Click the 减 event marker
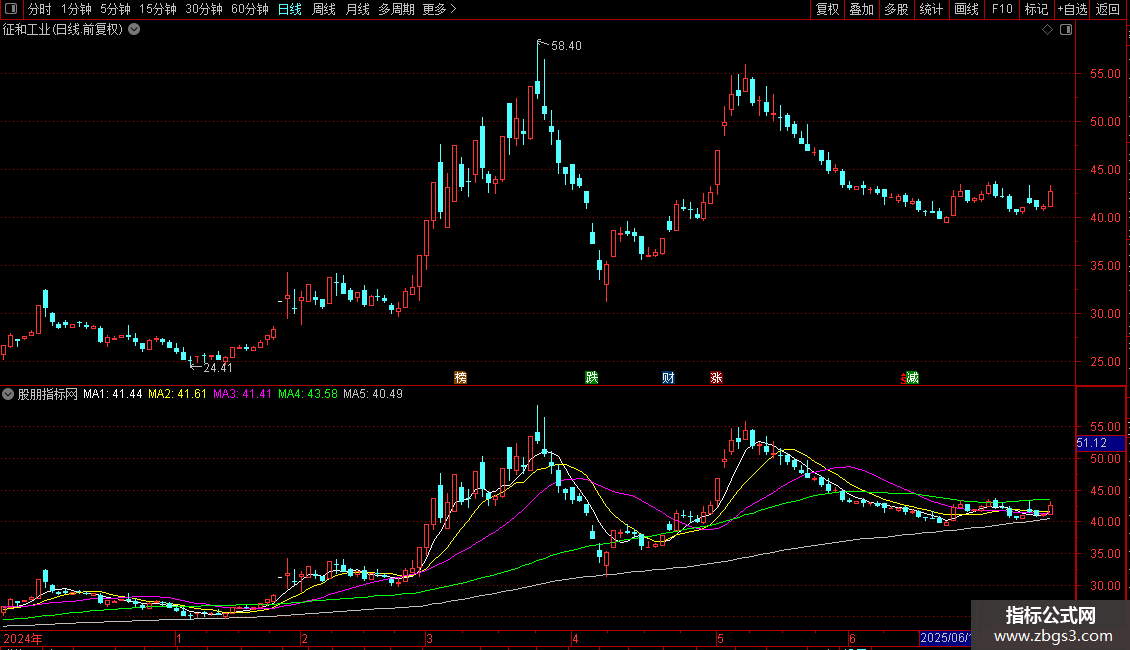 tap(912, 378)
